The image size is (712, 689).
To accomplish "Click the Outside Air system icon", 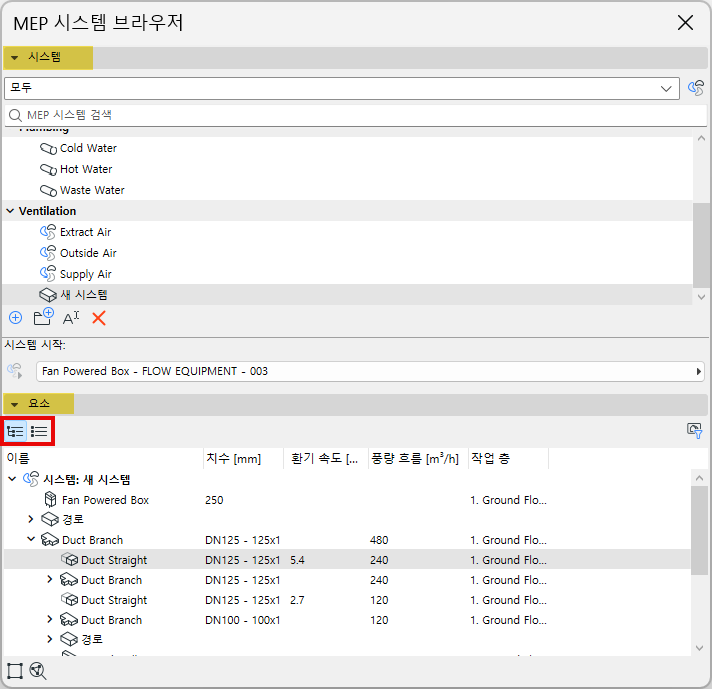I will pos(48,253).
